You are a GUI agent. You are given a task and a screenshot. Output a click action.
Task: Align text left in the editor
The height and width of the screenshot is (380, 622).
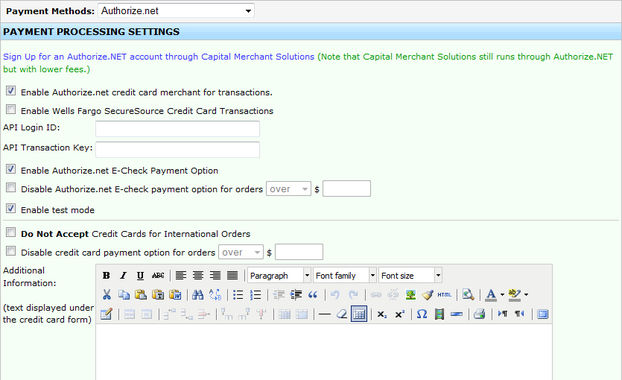[x=181, y=275]
